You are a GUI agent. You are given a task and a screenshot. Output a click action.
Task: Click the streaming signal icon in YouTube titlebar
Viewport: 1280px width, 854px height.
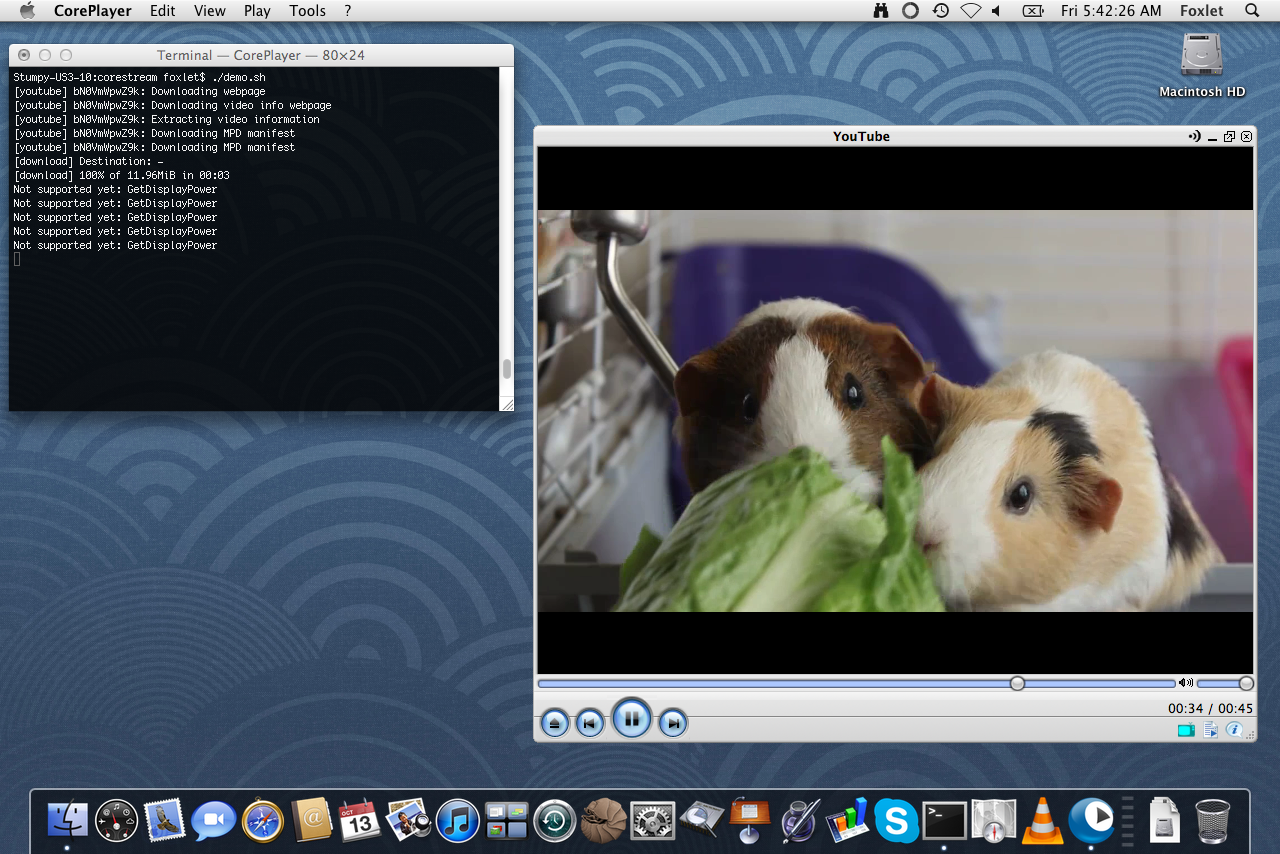(x=1194, y=136)
